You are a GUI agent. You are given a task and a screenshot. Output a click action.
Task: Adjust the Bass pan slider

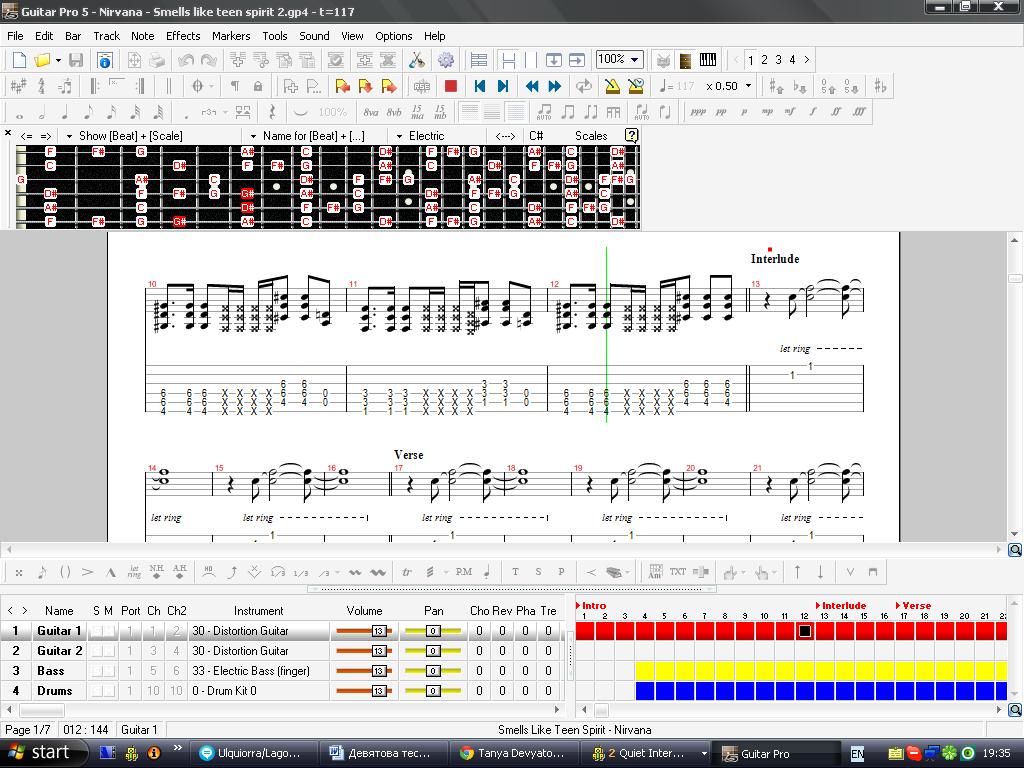point(433,671)
